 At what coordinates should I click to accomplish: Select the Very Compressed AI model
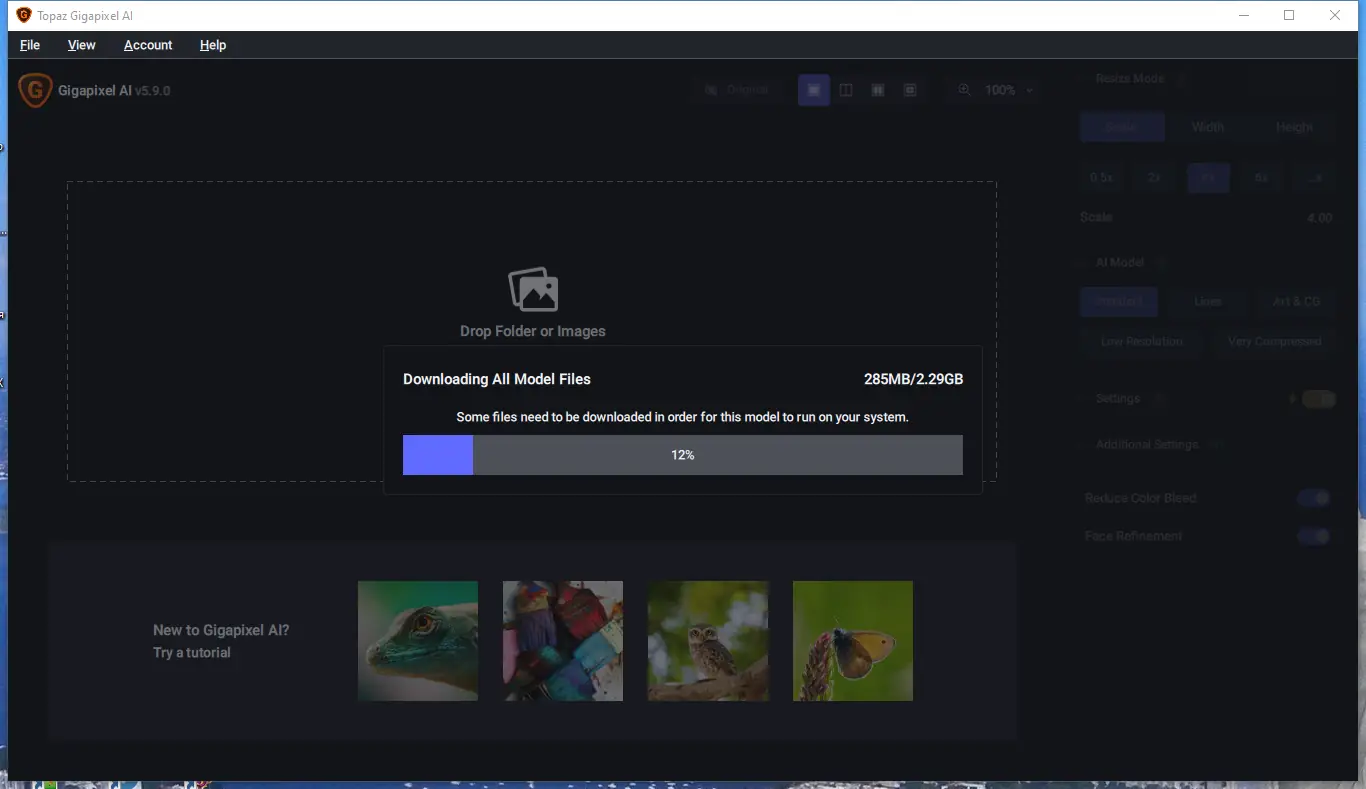(1274, 342)
